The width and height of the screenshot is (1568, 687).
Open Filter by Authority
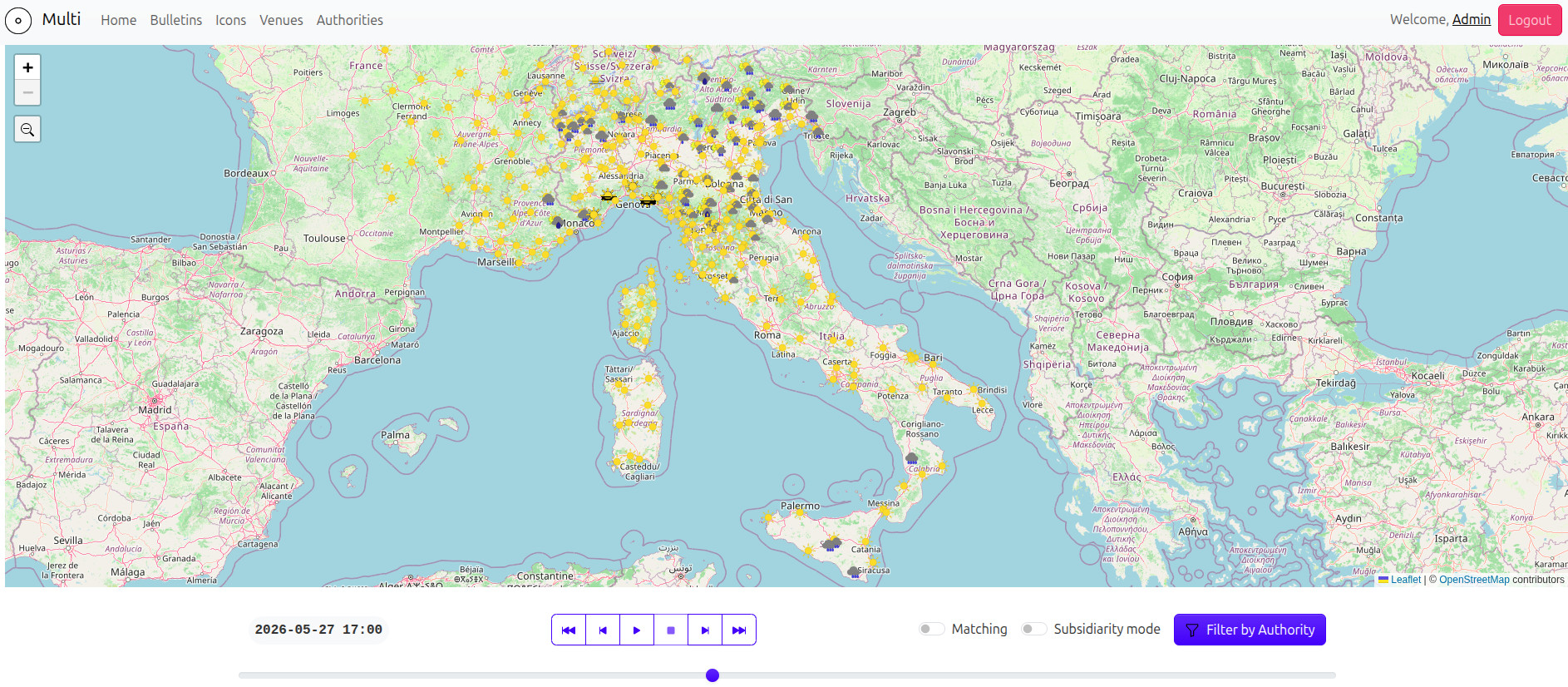(x=1250, y=630)
